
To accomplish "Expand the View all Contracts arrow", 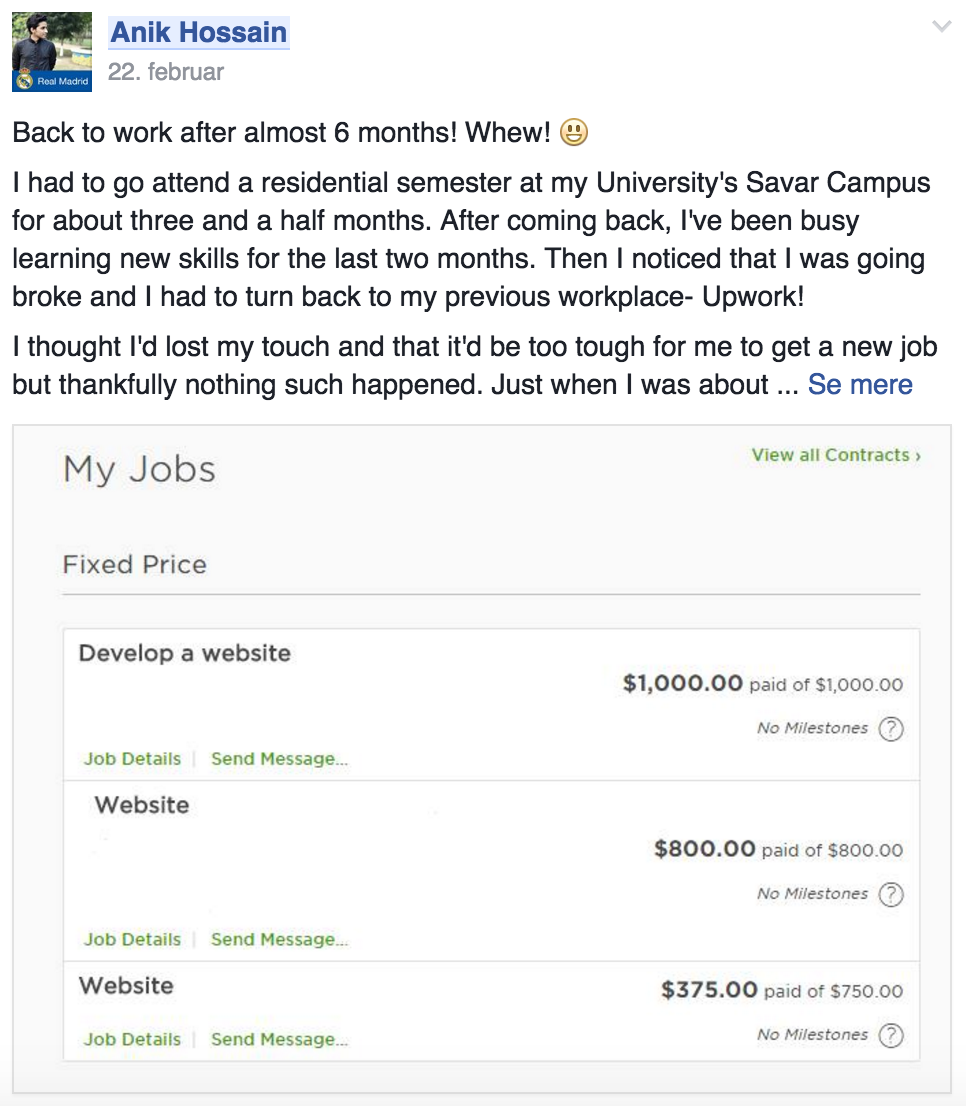I will [917, 456].
